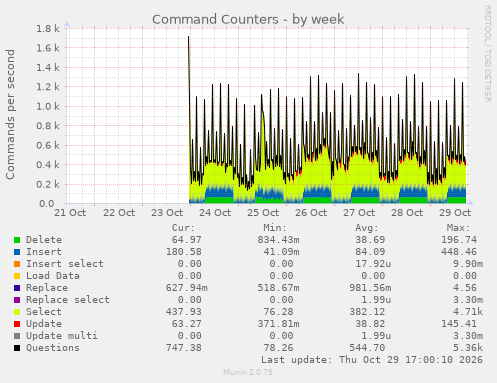This screenshot has width=497, height=383.
Task: Click the 'Min:' column header
Action: tap(275, 228)
